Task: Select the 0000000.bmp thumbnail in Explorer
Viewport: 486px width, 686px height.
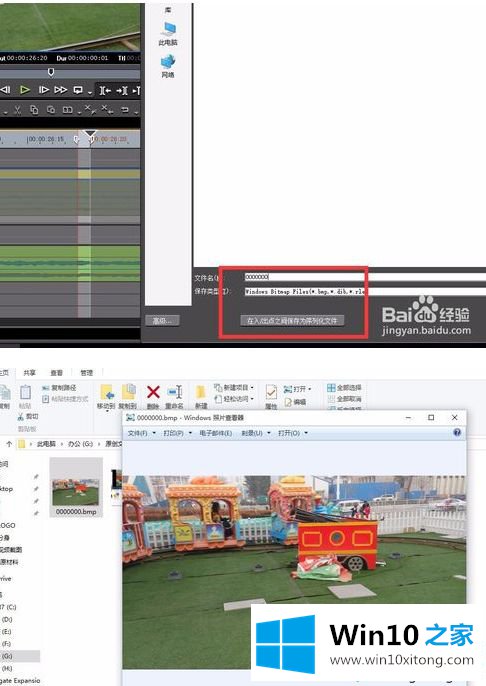Action: click(76, 487)
